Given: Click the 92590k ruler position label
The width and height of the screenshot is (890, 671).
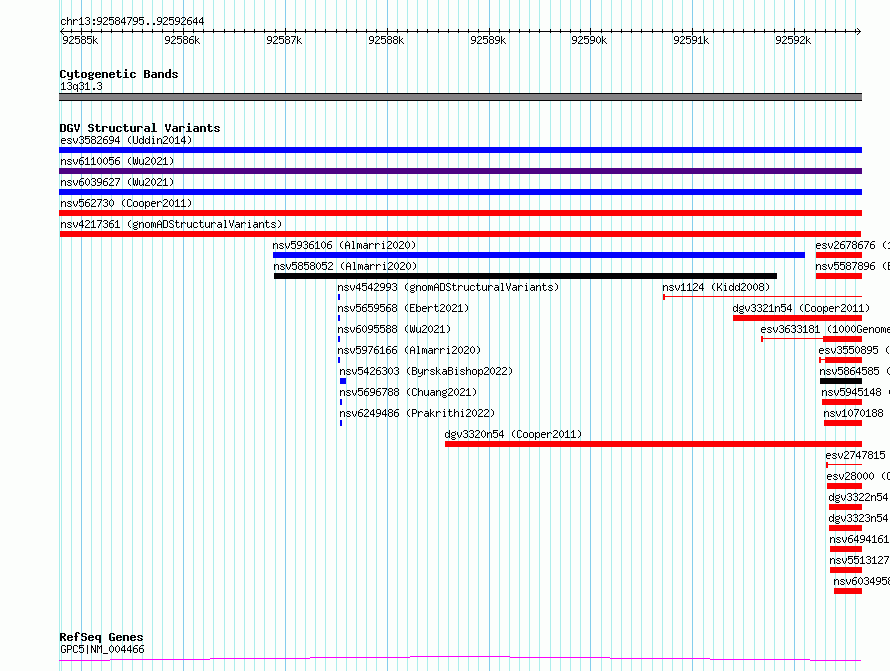Looking at the screenshot, I should click(589, 40).
